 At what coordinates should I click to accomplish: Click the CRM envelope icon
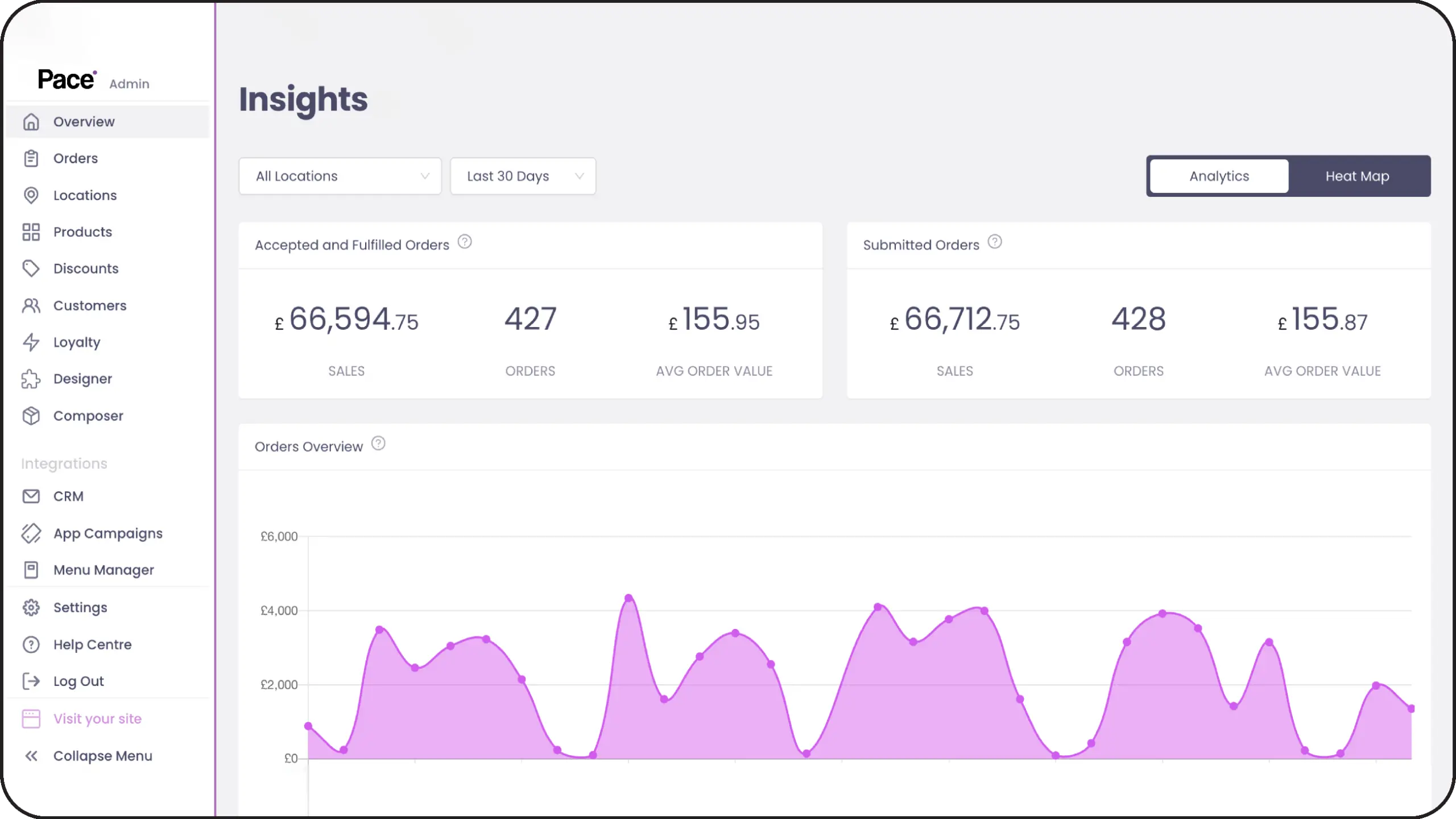pos(31,496)
